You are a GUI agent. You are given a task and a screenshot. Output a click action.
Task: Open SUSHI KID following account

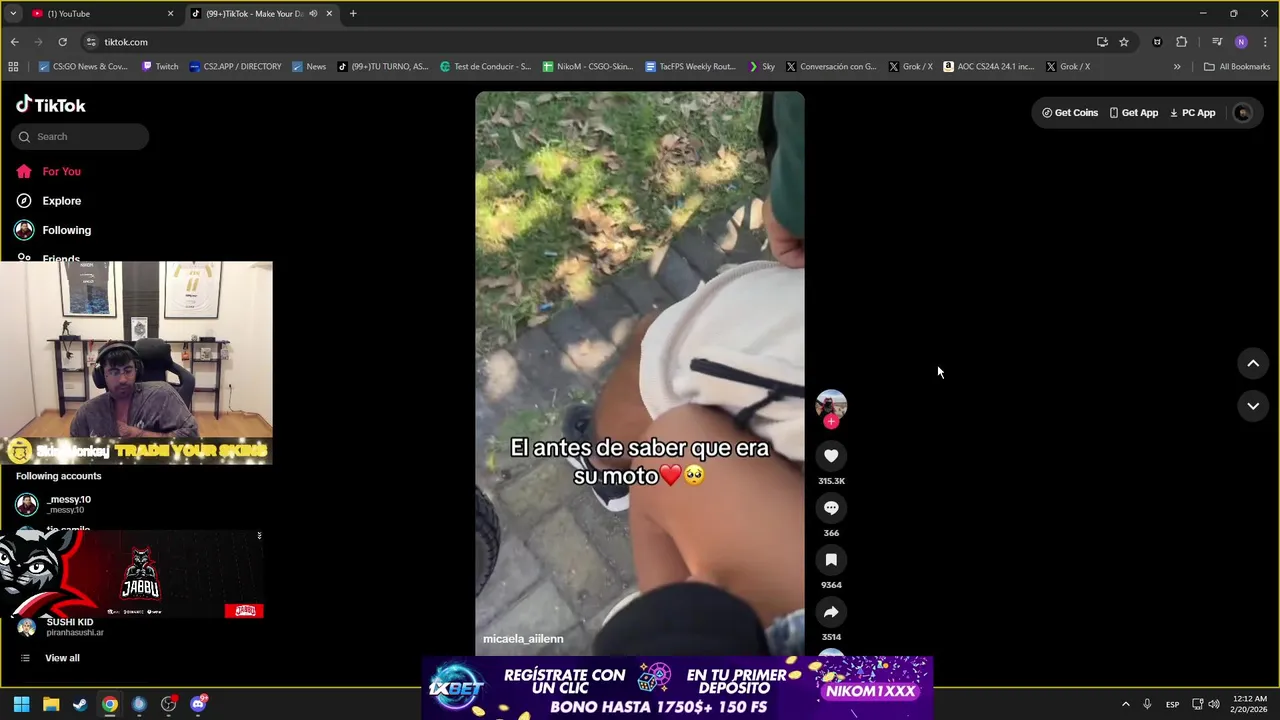coord(69,627)
